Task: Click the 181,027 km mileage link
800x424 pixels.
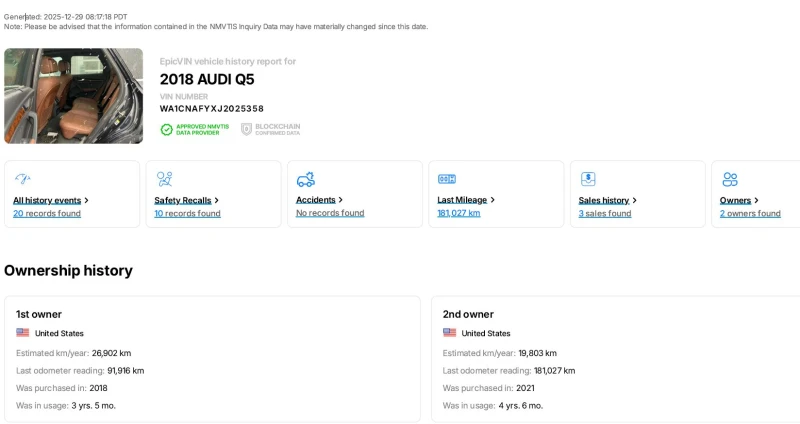Action: pos(459,213)
